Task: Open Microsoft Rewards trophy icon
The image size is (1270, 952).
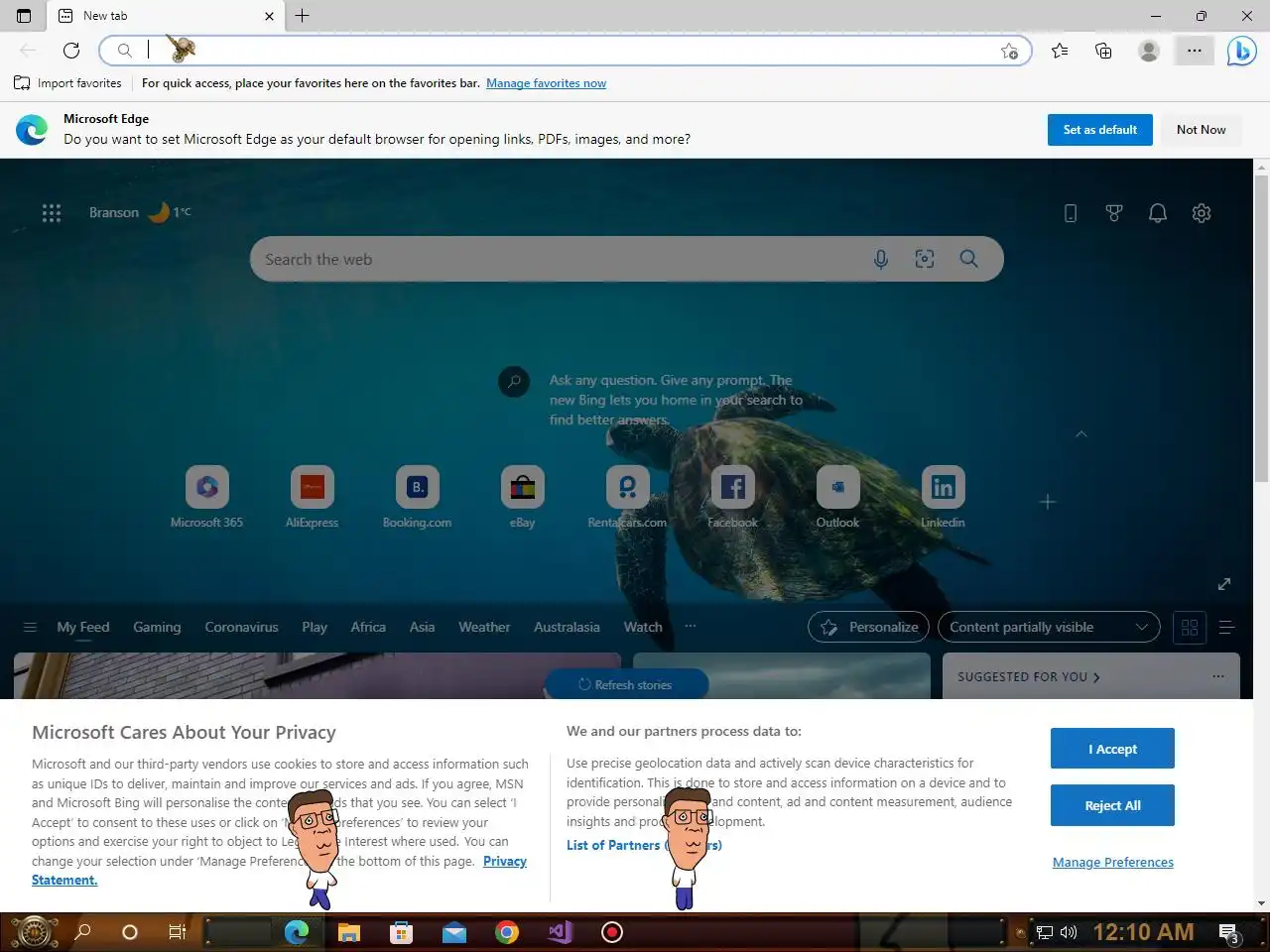Action: [x=1114, y=213]
